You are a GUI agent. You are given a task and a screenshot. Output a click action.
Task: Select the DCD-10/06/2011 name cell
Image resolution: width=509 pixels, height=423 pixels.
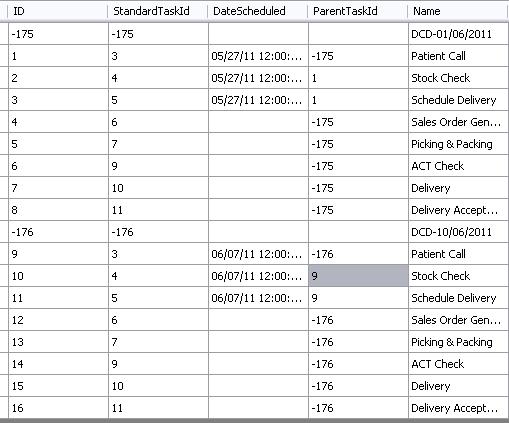click(x=458, y=232)
